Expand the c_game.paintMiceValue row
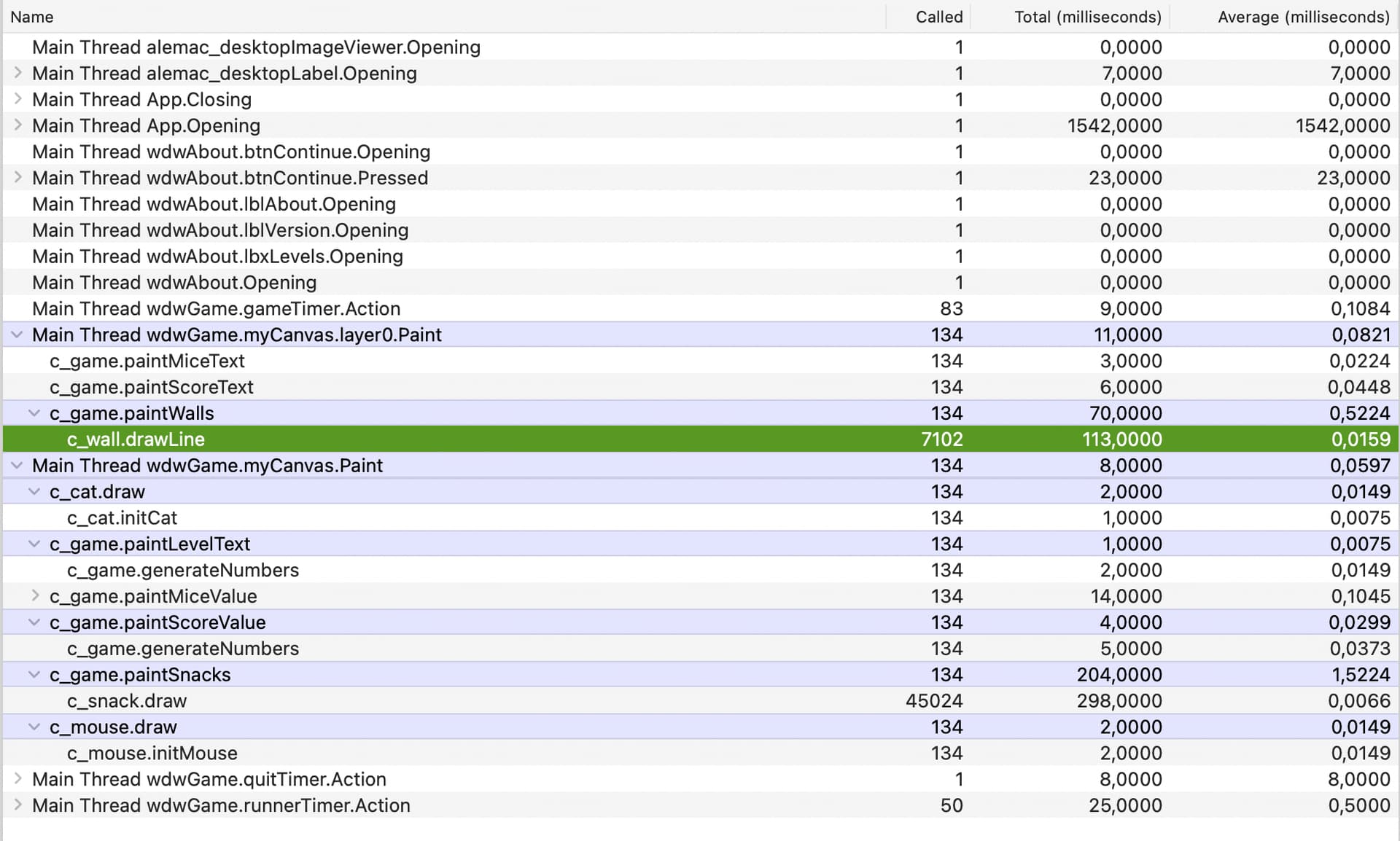Image resolution: width=1400 pixels, height=841 pixels. (x=35, y=596)
